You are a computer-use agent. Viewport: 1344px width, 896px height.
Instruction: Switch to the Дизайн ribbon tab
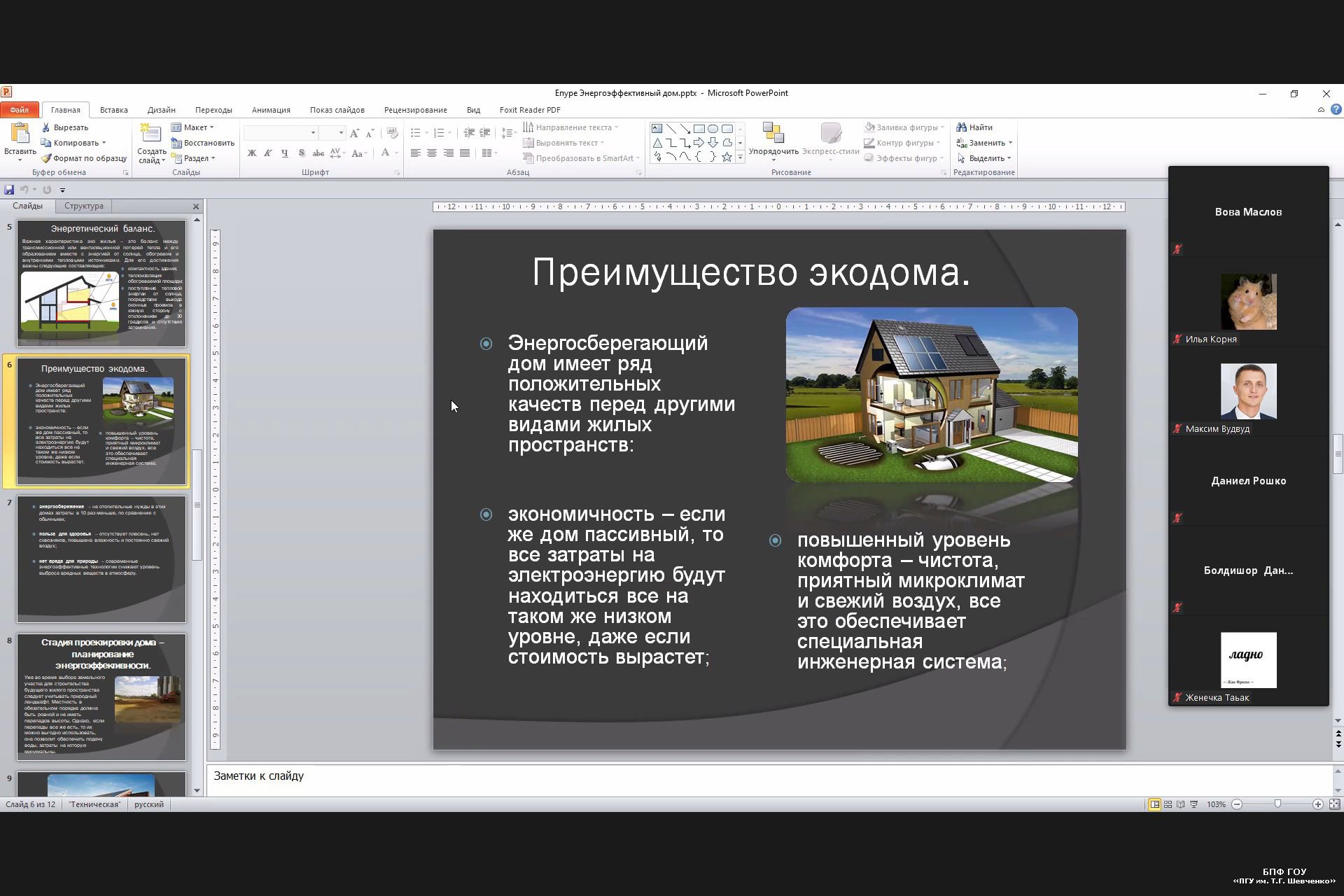162,110
